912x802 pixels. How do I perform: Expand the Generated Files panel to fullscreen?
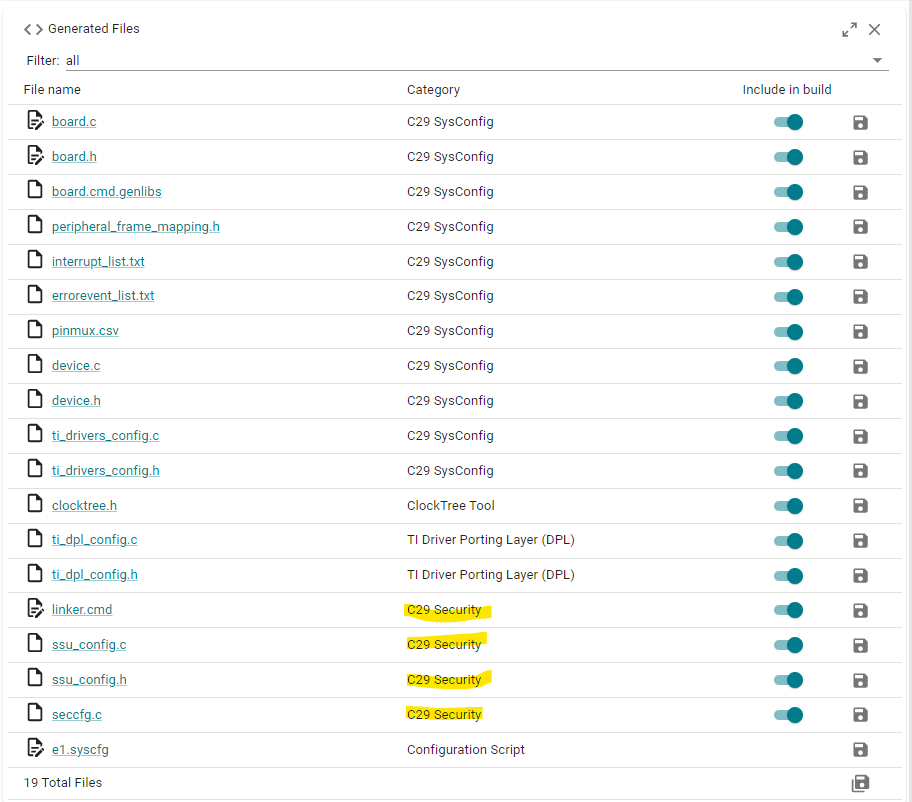849,30
